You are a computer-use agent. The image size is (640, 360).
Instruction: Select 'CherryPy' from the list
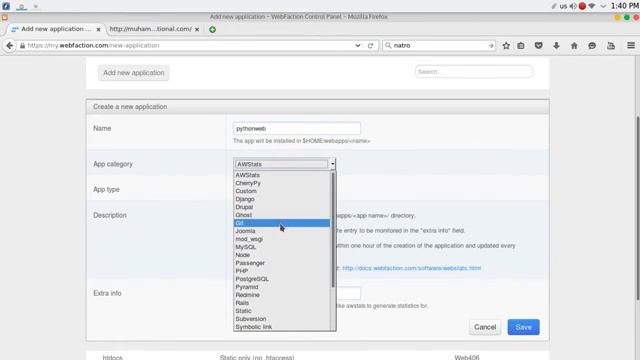282,183
